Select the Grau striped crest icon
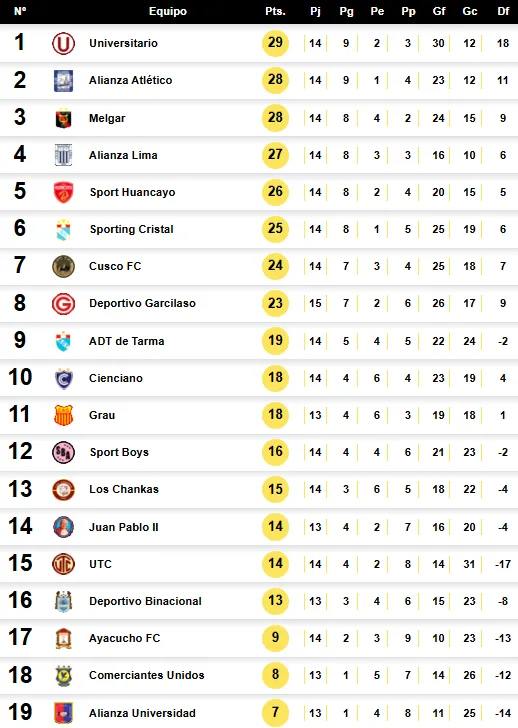The image size is (518, 728). click(63, 415)
